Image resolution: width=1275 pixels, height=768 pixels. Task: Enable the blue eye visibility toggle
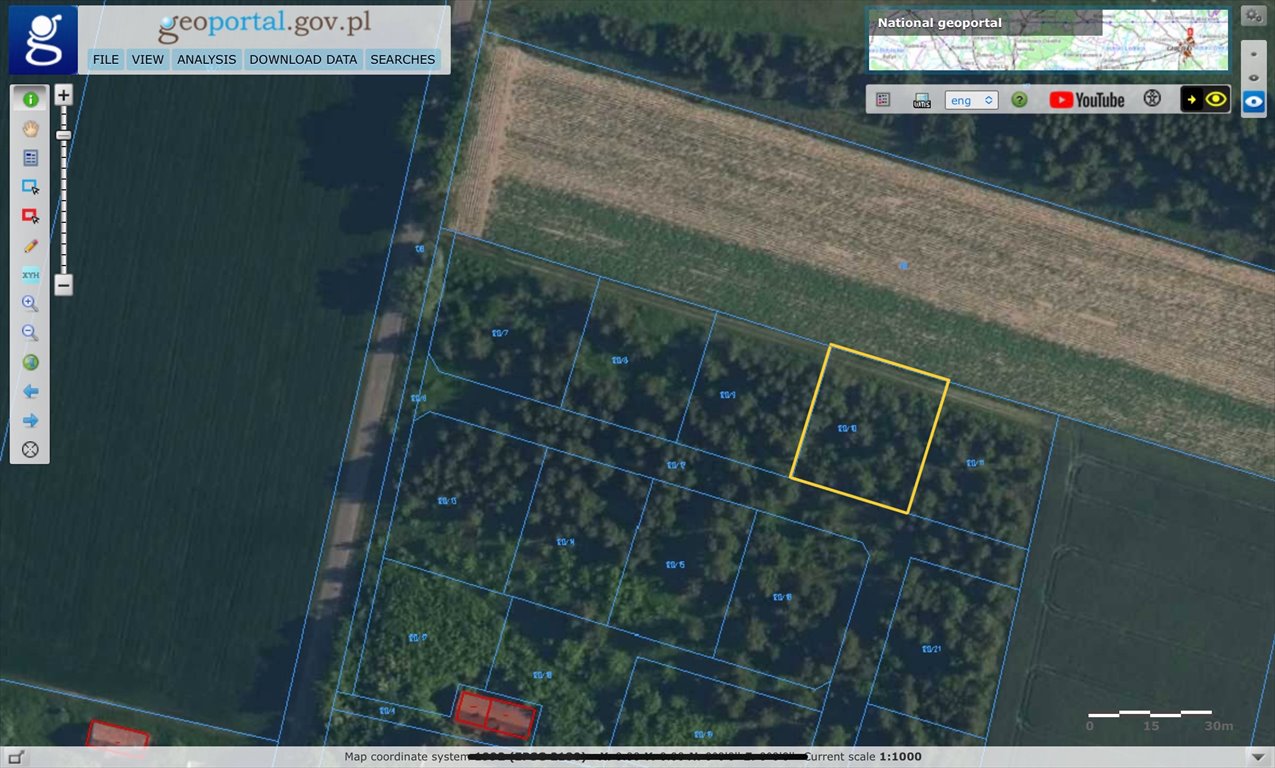coord(1253,101)
